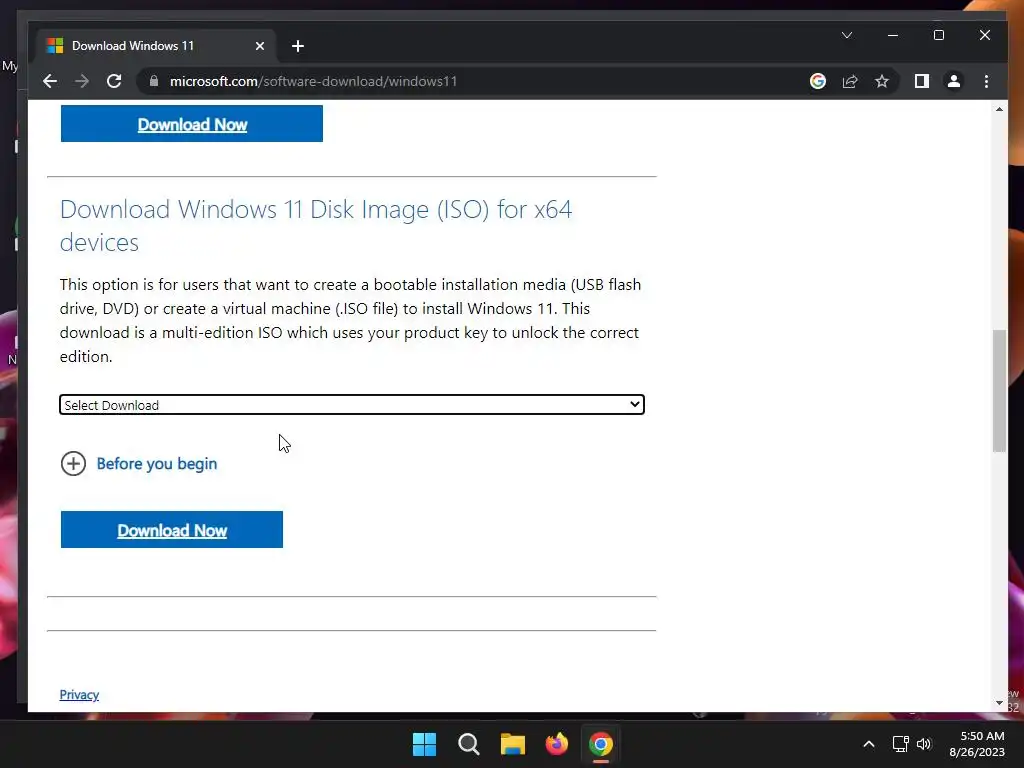Click the ISO for x64 devices heading
1024x768 pixels.
tap(316, 225)
